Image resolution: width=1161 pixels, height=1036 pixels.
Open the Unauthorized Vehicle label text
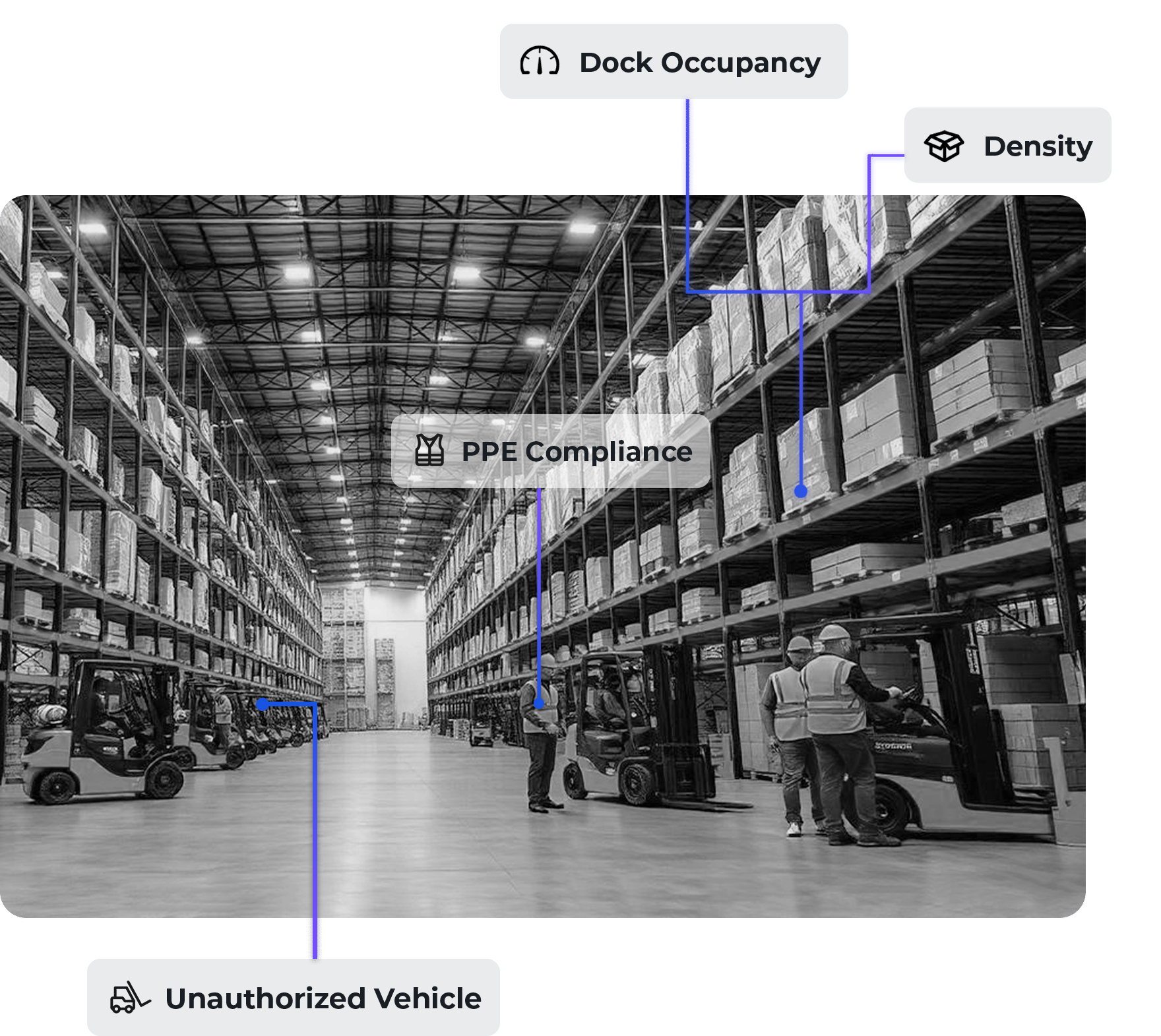click(x=323, y=998)
